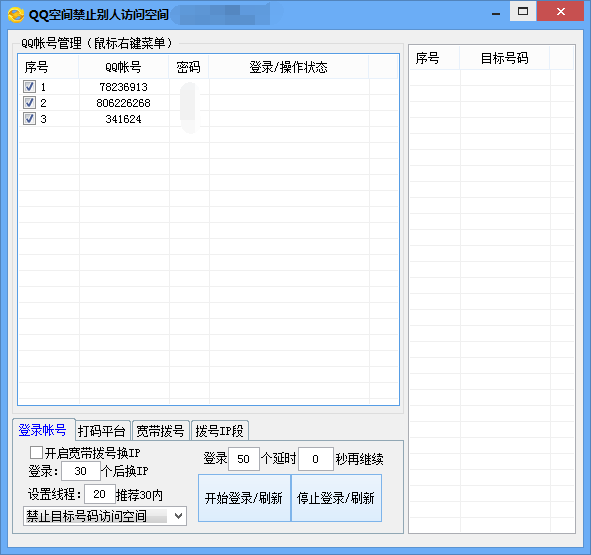Click the 序号 header in the target list

435,58
